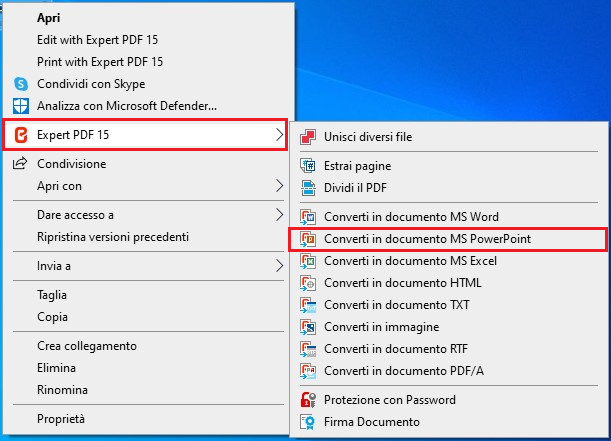Choose Ripristina versioni precedenti
Viewport: 611px width, 441px height.
(x=148, y=237)
